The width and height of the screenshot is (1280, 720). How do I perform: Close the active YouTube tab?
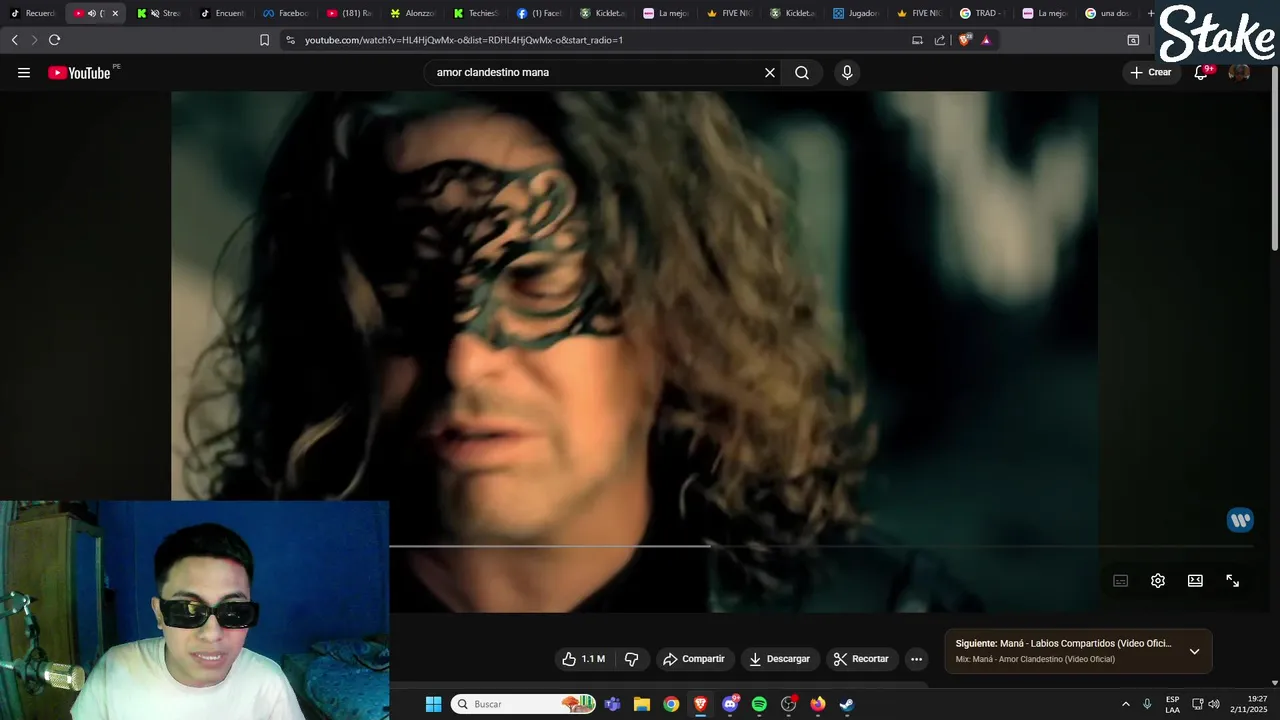(x=115, y=13)
